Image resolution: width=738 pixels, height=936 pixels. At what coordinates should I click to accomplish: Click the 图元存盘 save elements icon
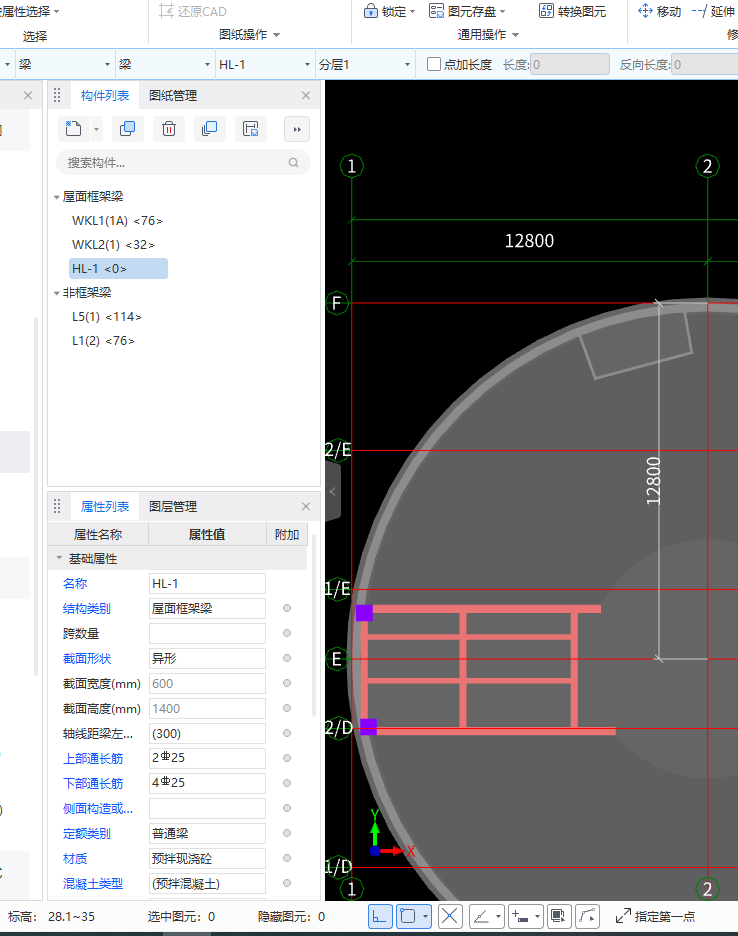(x=436, y=11)
